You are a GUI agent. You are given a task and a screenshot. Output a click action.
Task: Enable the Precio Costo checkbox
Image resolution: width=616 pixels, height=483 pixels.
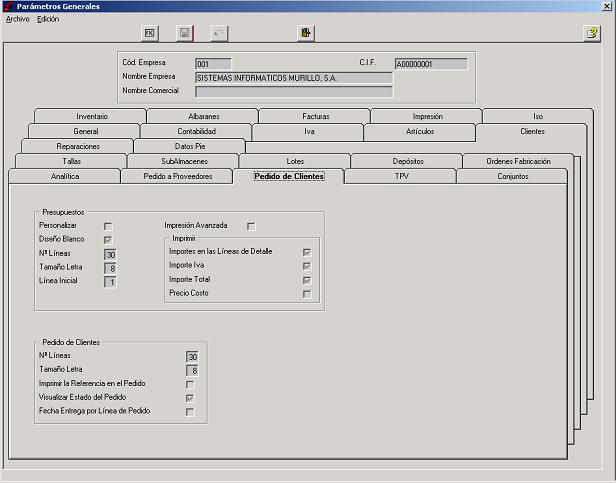pos(307,294)
